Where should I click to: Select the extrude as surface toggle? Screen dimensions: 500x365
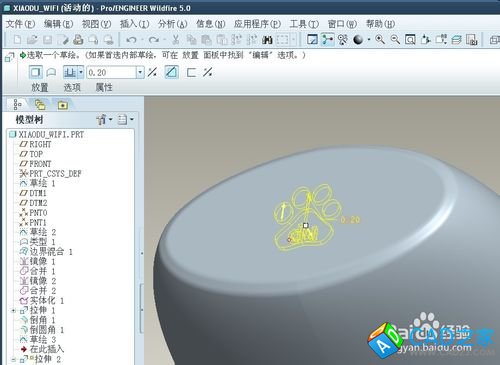coord(51,72)
